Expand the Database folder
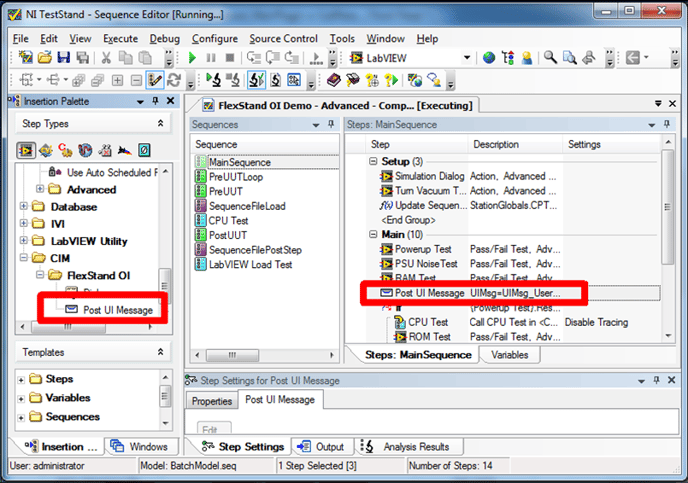The image size is (688, 483). click(24, 206)
